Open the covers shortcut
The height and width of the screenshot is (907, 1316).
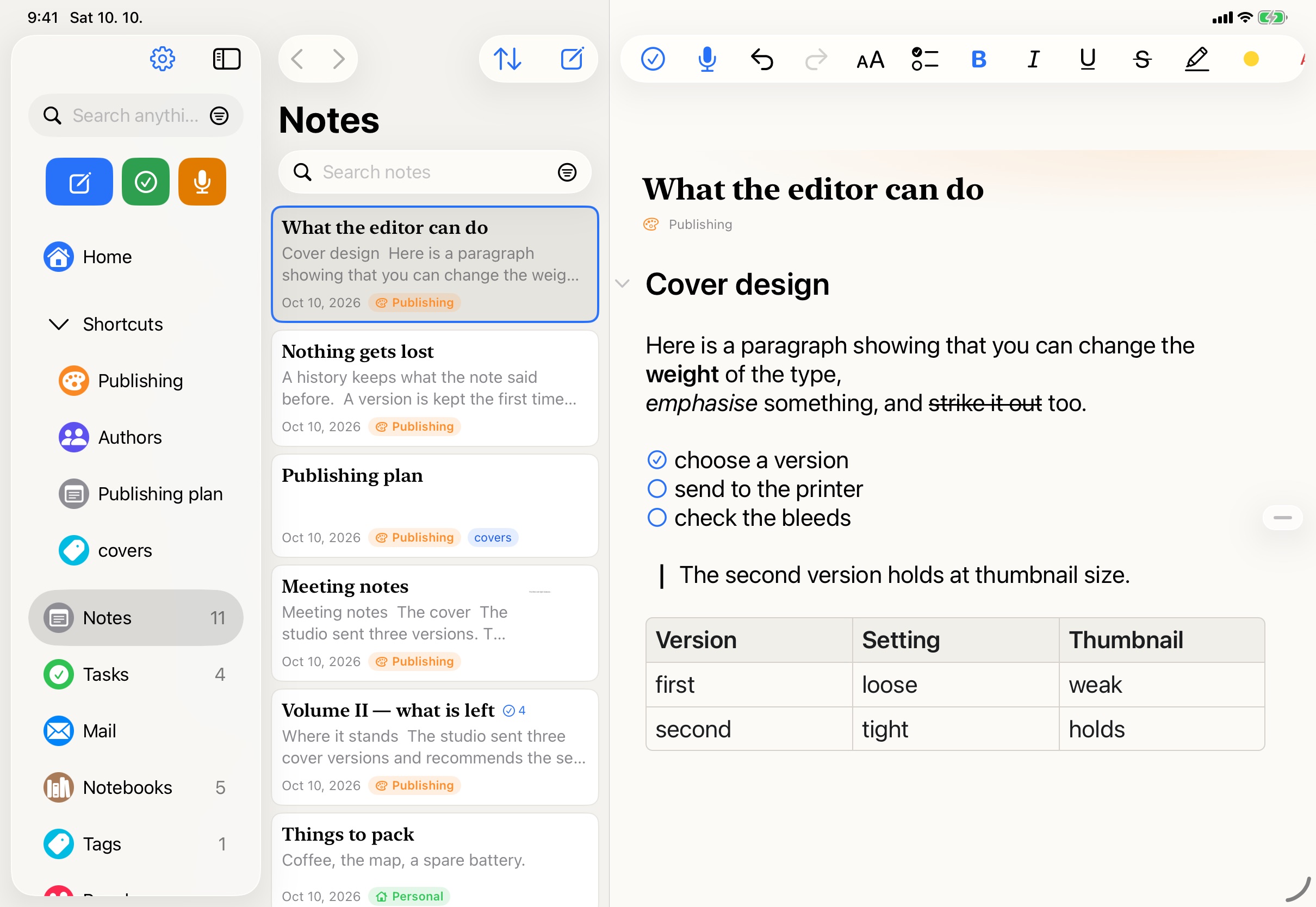pyautogui.click(x=135, y=551)
